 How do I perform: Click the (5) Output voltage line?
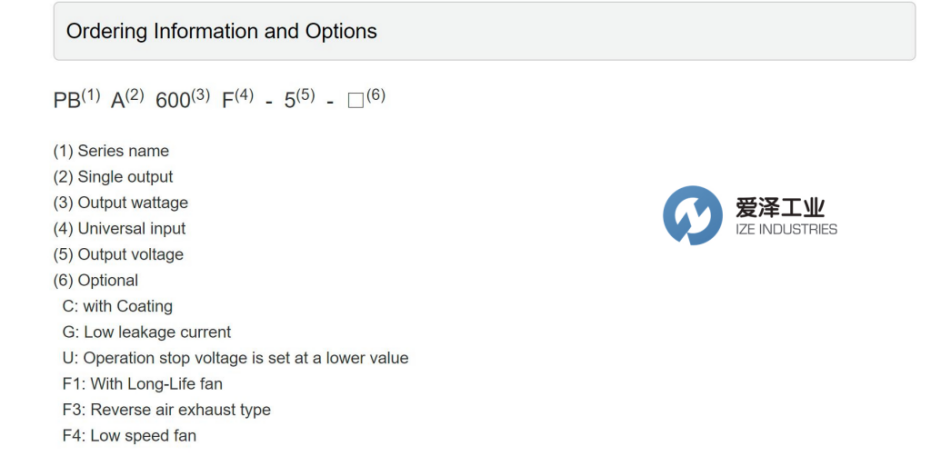tap(118, 255)
